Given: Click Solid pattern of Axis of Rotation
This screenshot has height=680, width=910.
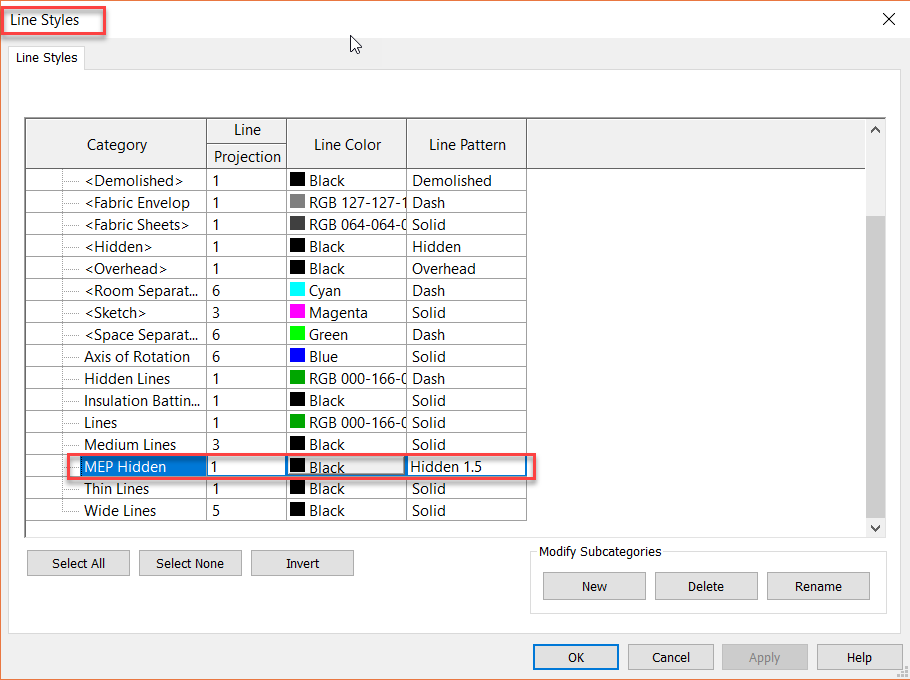Looking at the screenshot, I should (467, 356).
